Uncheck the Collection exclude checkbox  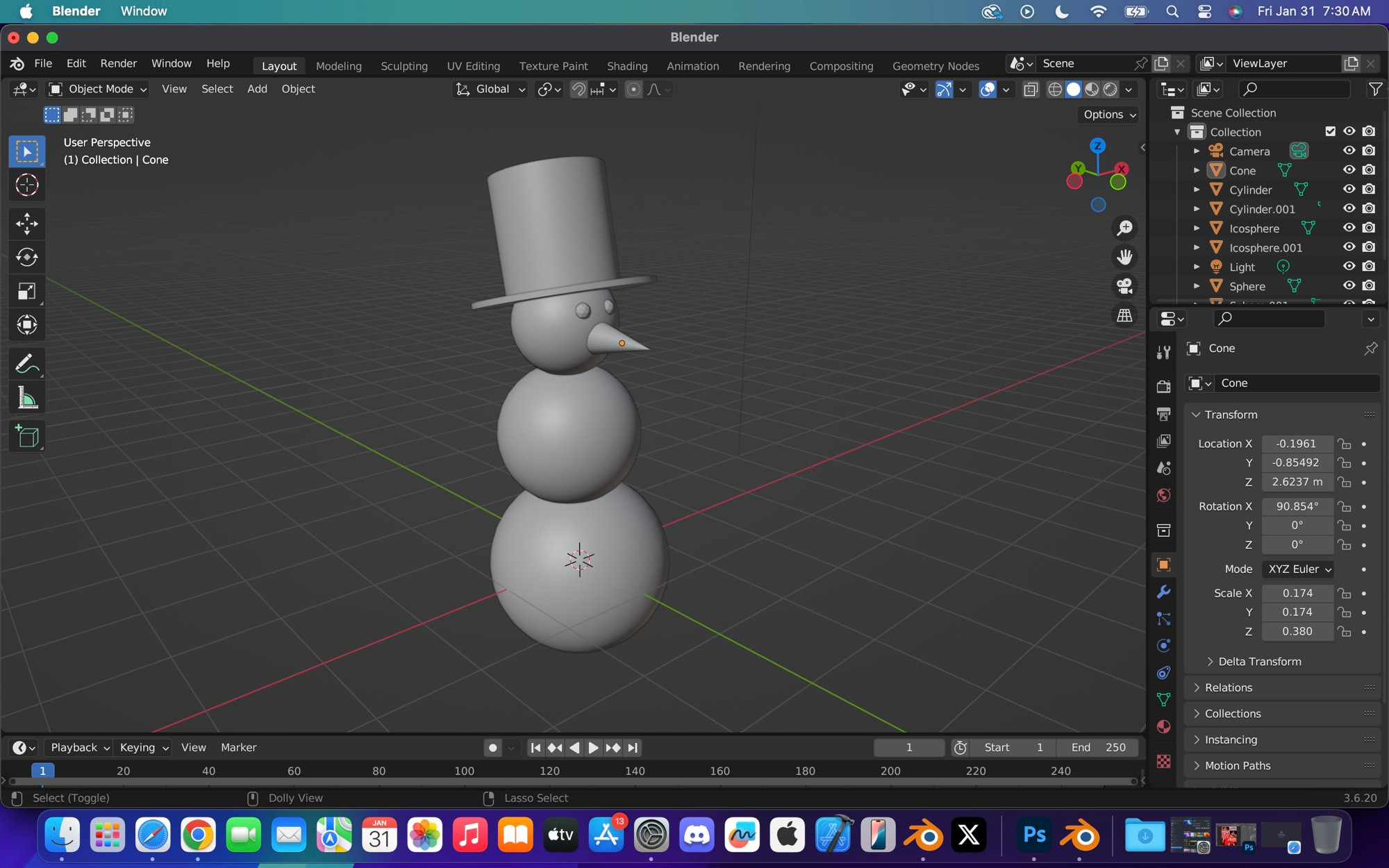click(1330, 131)
